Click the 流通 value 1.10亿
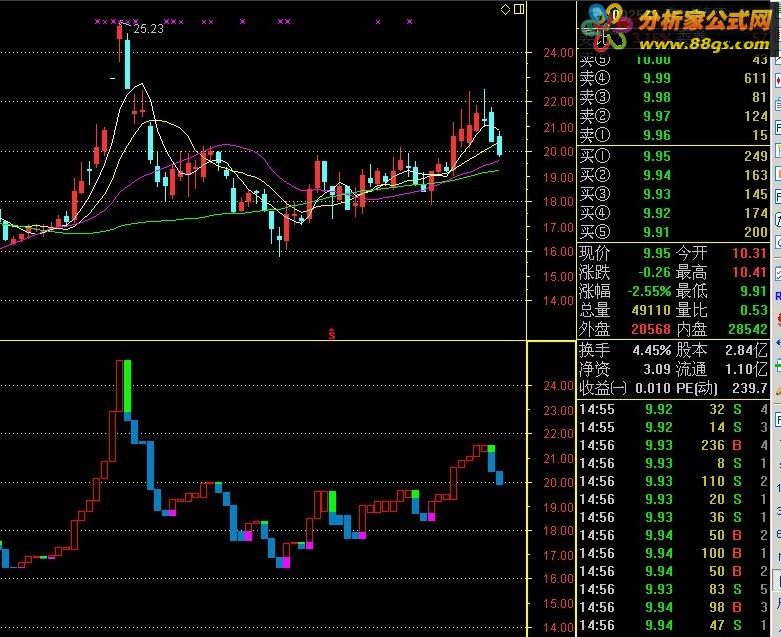781x637 pixels. [x=746, y=370]
